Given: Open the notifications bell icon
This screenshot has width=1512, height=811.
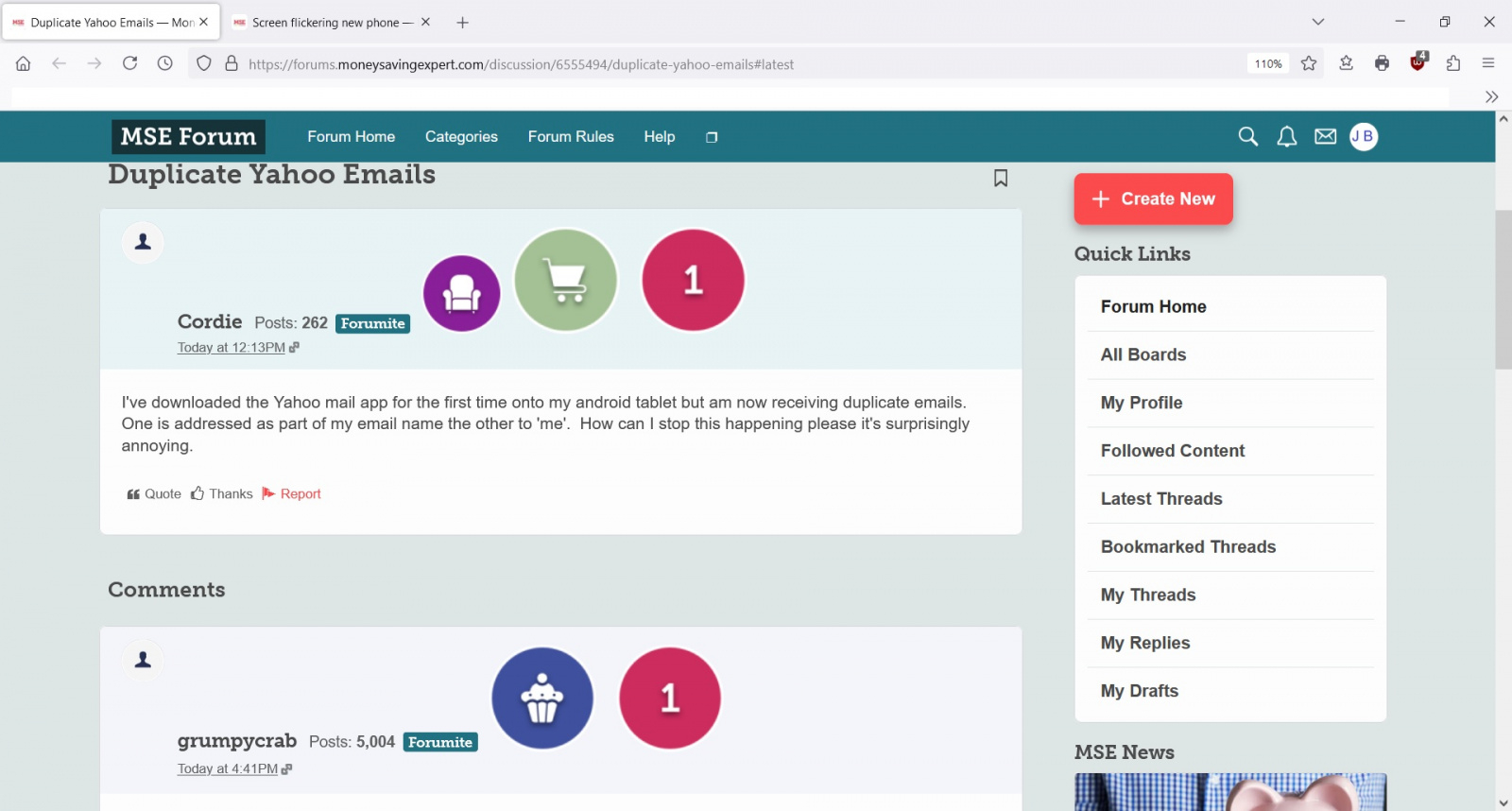Looking at the screenshot, I should click(1286, 137).
